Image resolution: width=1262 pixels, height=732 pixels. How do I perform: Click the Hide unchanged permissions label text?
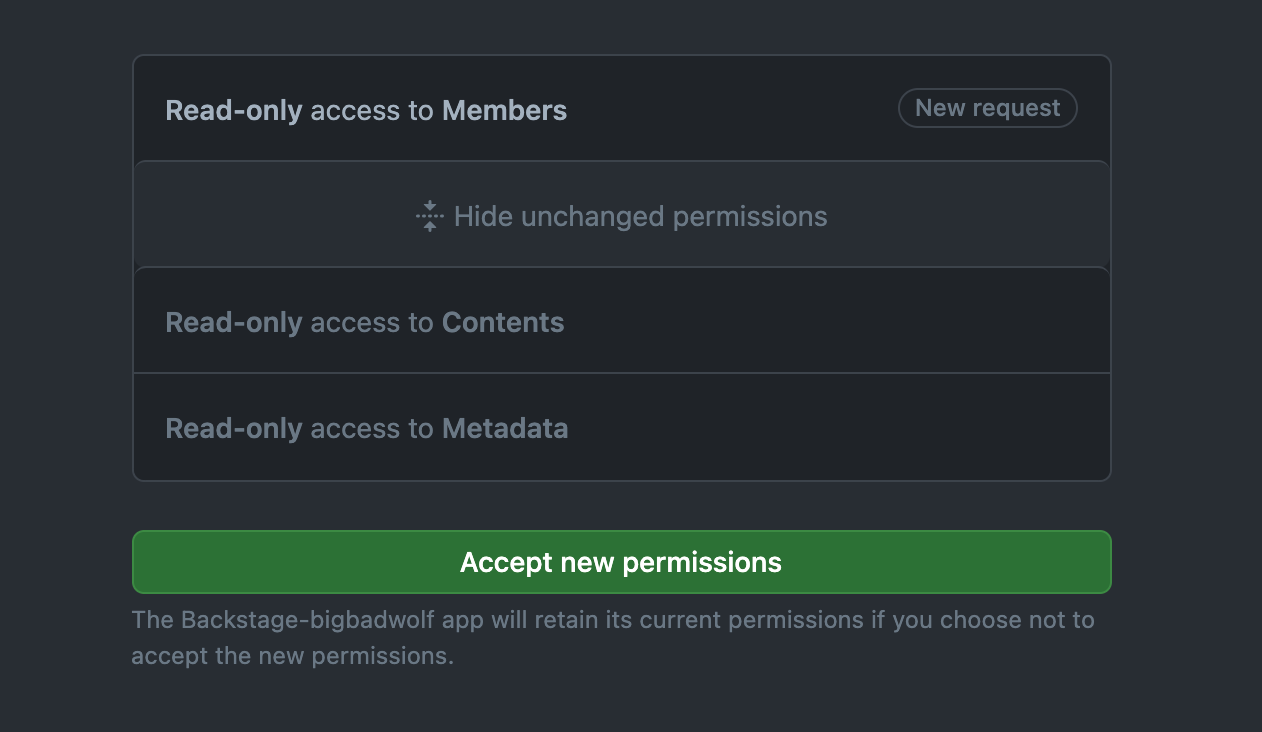(x=641, y=216)
